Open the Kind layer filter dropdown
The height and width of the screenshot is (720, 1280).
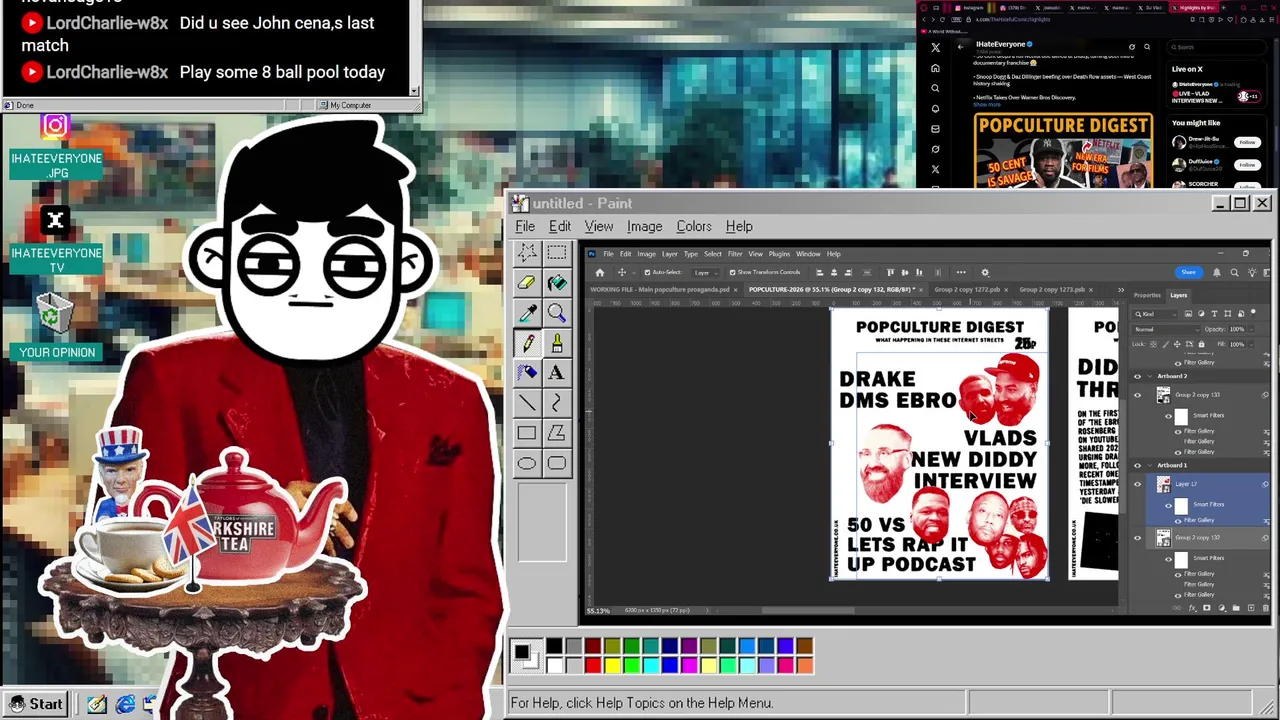click(1153, 314)
